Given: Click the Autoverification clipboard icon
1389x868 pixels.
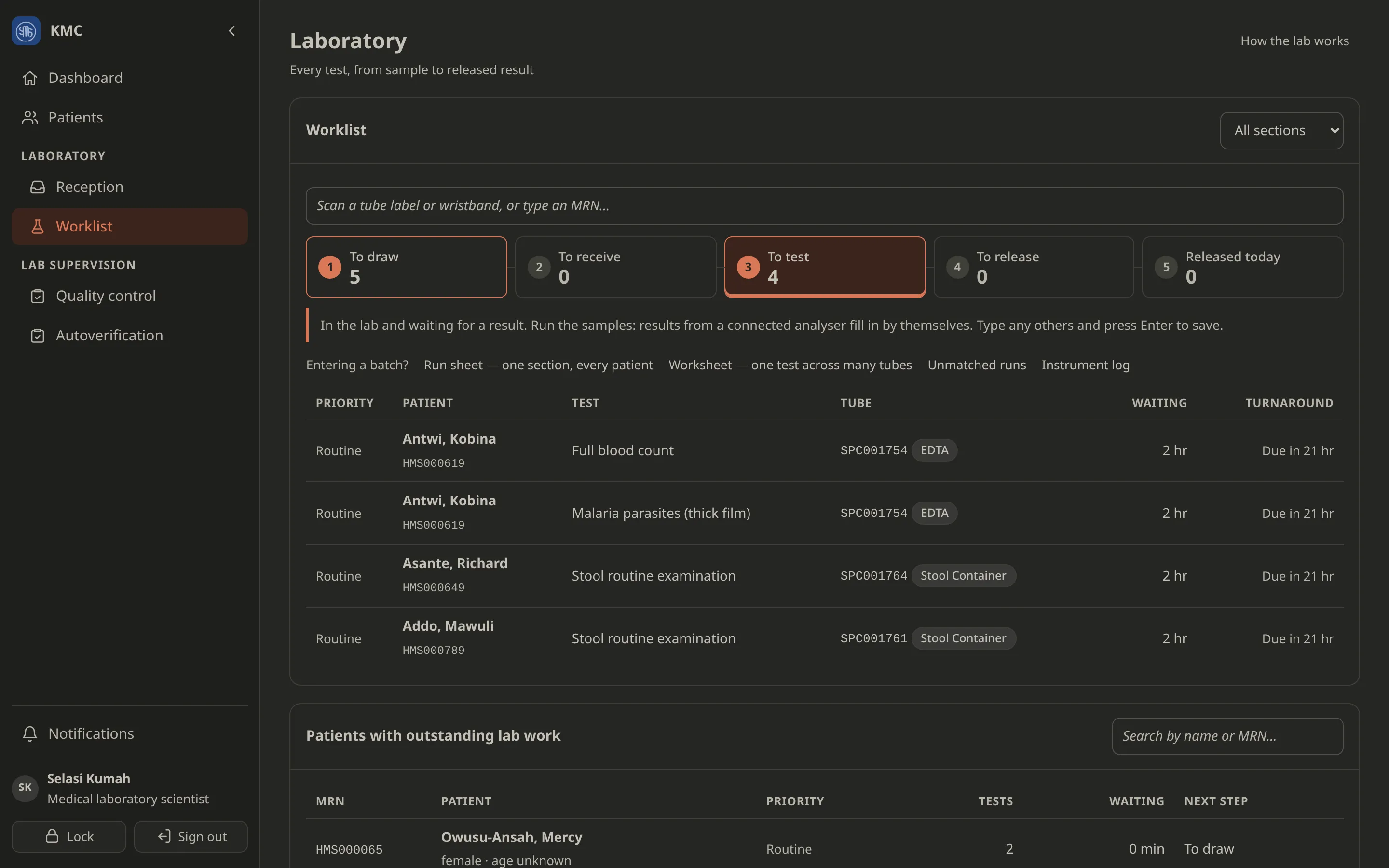Looking at the screenshot, I should point(37,336).
